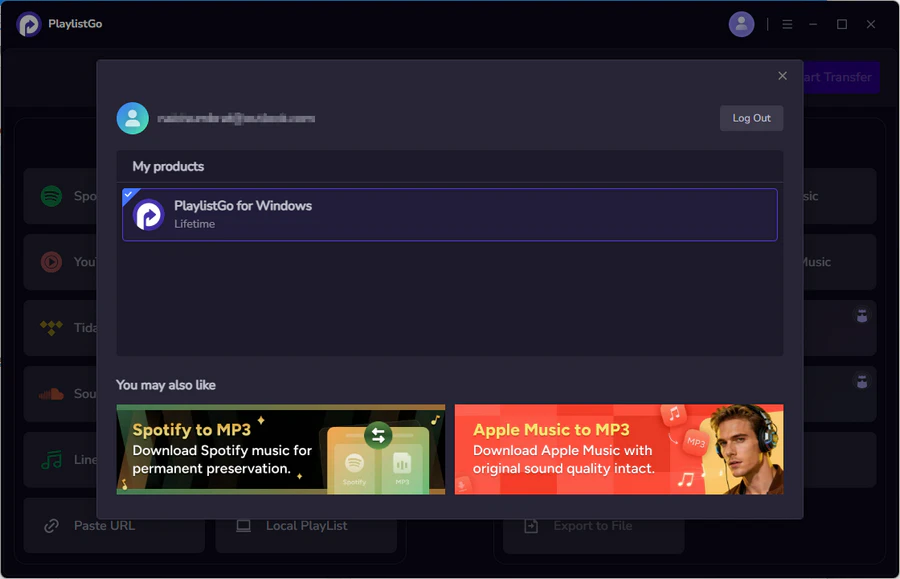This screenshot has width=900, height=579.
Task: Click the Lifetime license label
Action: [x=195, y=224]
